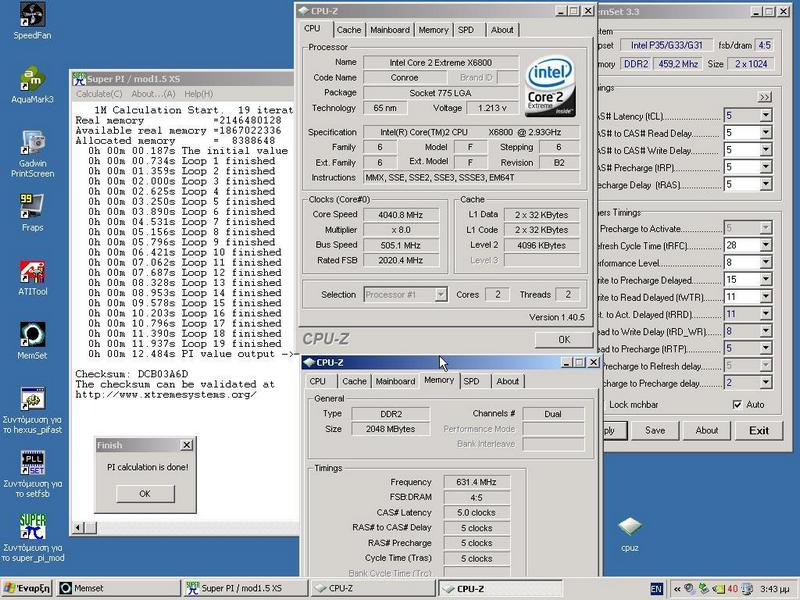Launch the AquaMark3 desktop shortcut
This screenshot has width=800, height=600.
pyautogui.click(x=33, y=79)
